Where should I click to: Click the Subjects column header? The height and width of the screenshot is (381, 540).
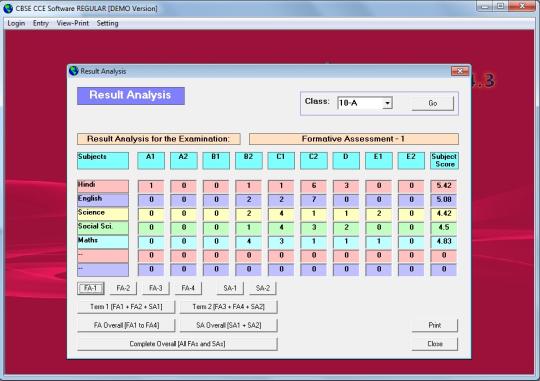point(103,161)
